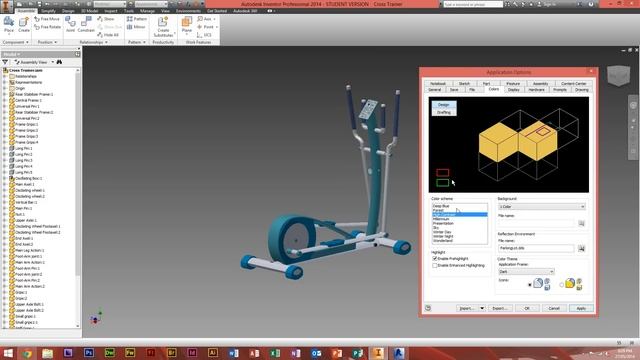The width and height of the screenshot is (640, 360).
Task: Select the amber icons theme radio button
Action: [x=562, y=284]
